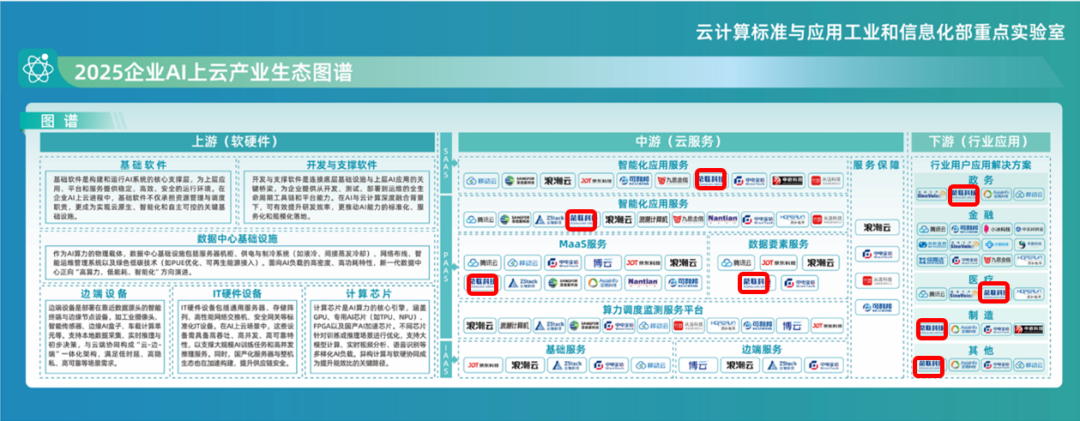Click the 基础软件 section heading
The width and height of the screenshot is (1080, 421).
click(143, 165)
